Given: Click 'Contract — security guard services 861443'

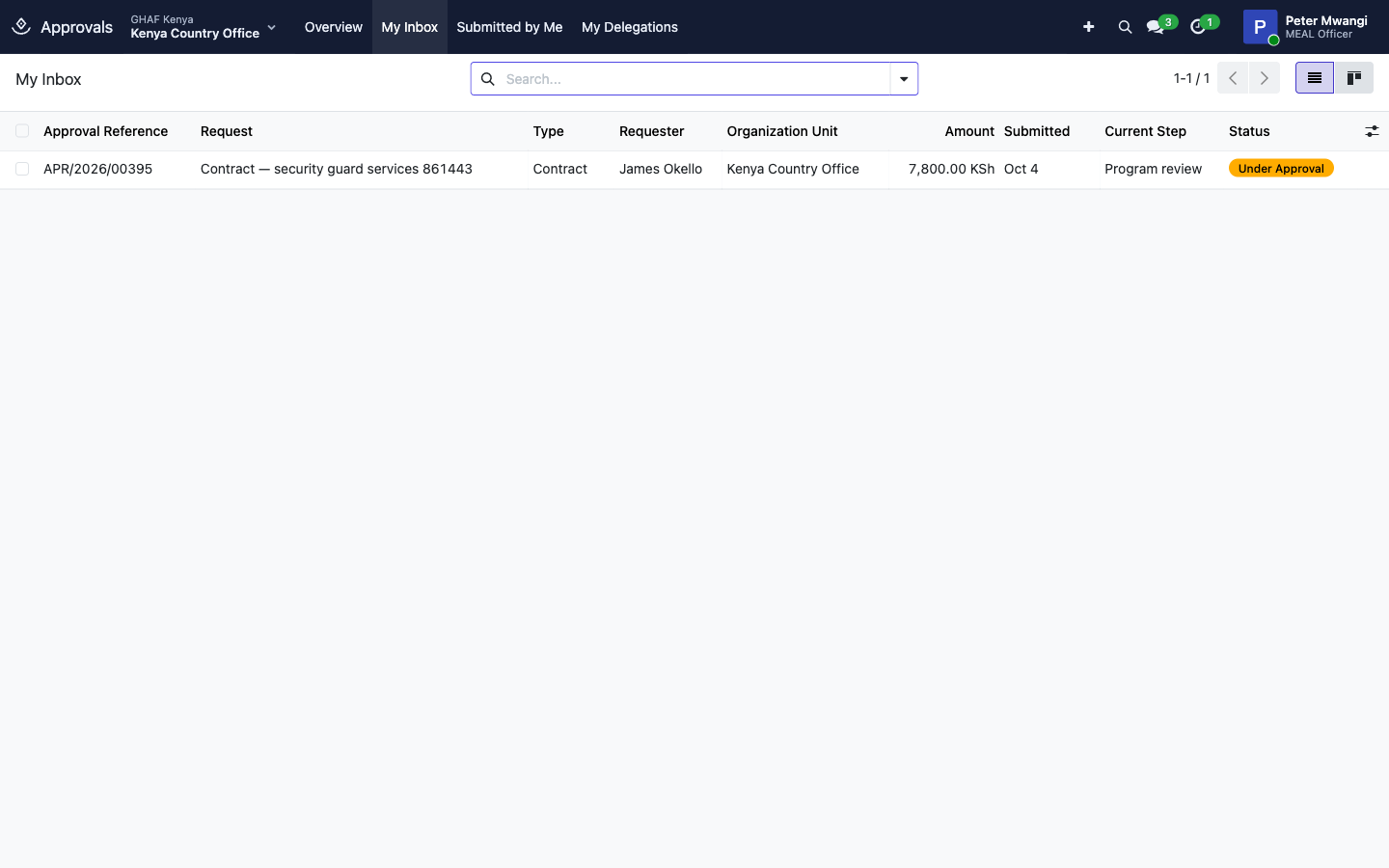Looking at the screenshot, I should click(337, 169).
